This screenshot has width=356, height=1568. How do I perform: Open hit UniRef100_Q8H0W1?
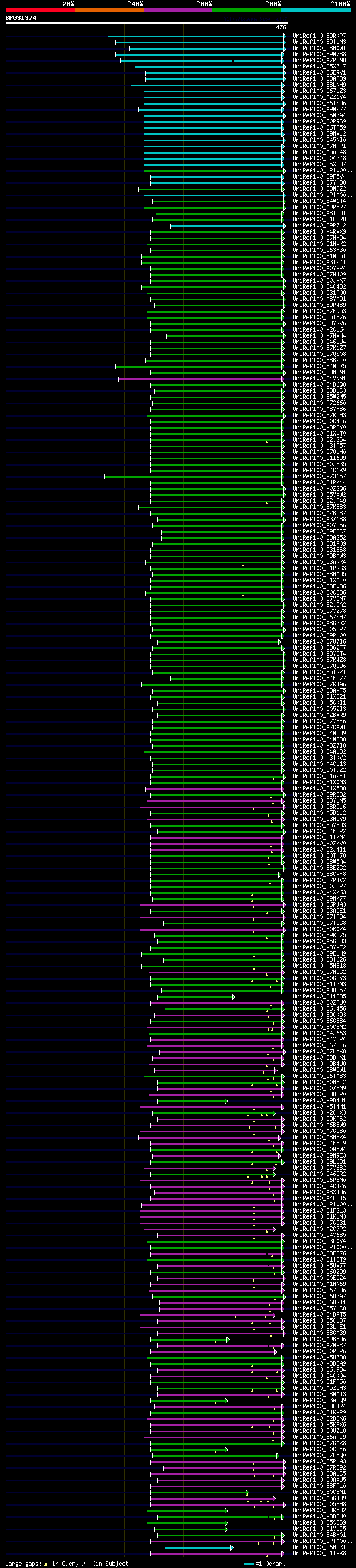pyautogui.click(x=319, y=48)
